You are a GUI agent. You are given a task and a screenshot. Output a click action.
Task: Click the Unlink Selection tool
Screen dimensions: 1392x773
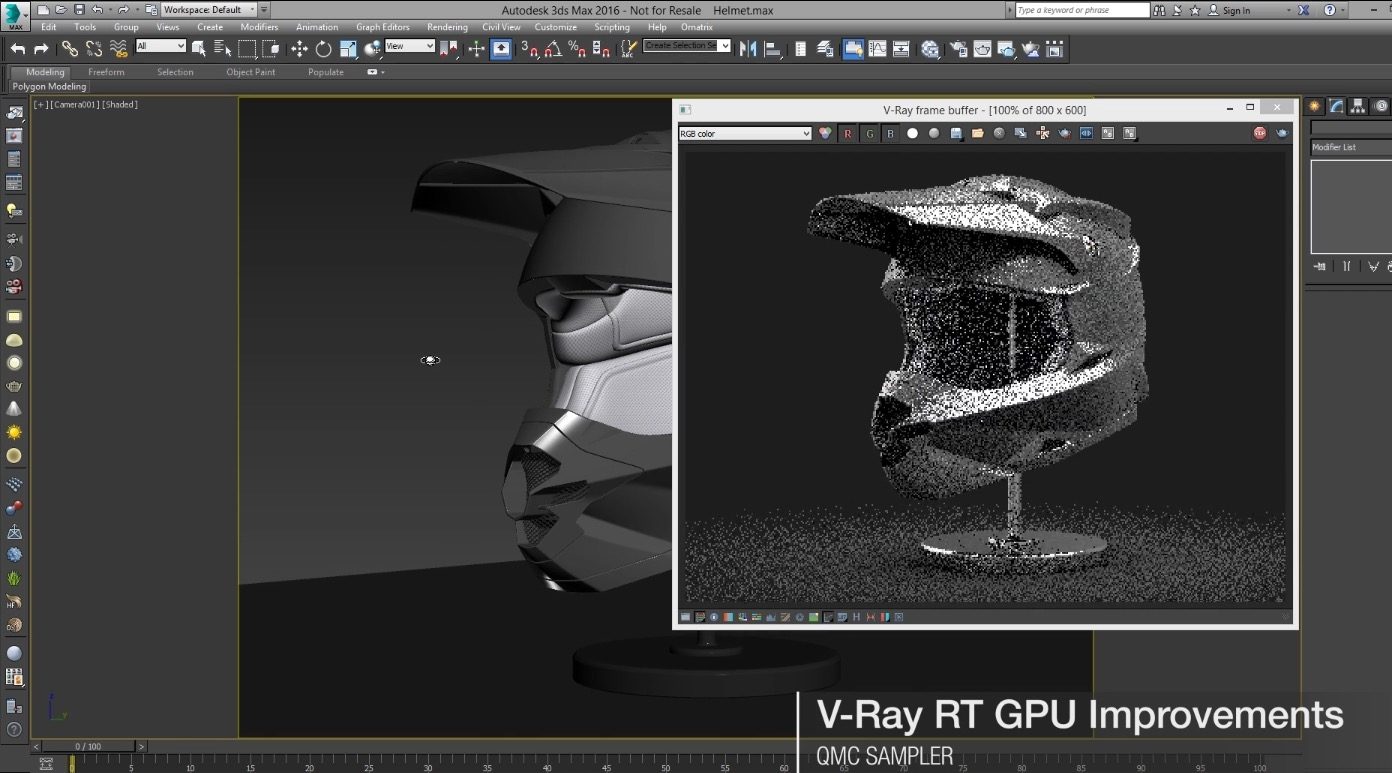pyautogui.click(x=94, y=49)
